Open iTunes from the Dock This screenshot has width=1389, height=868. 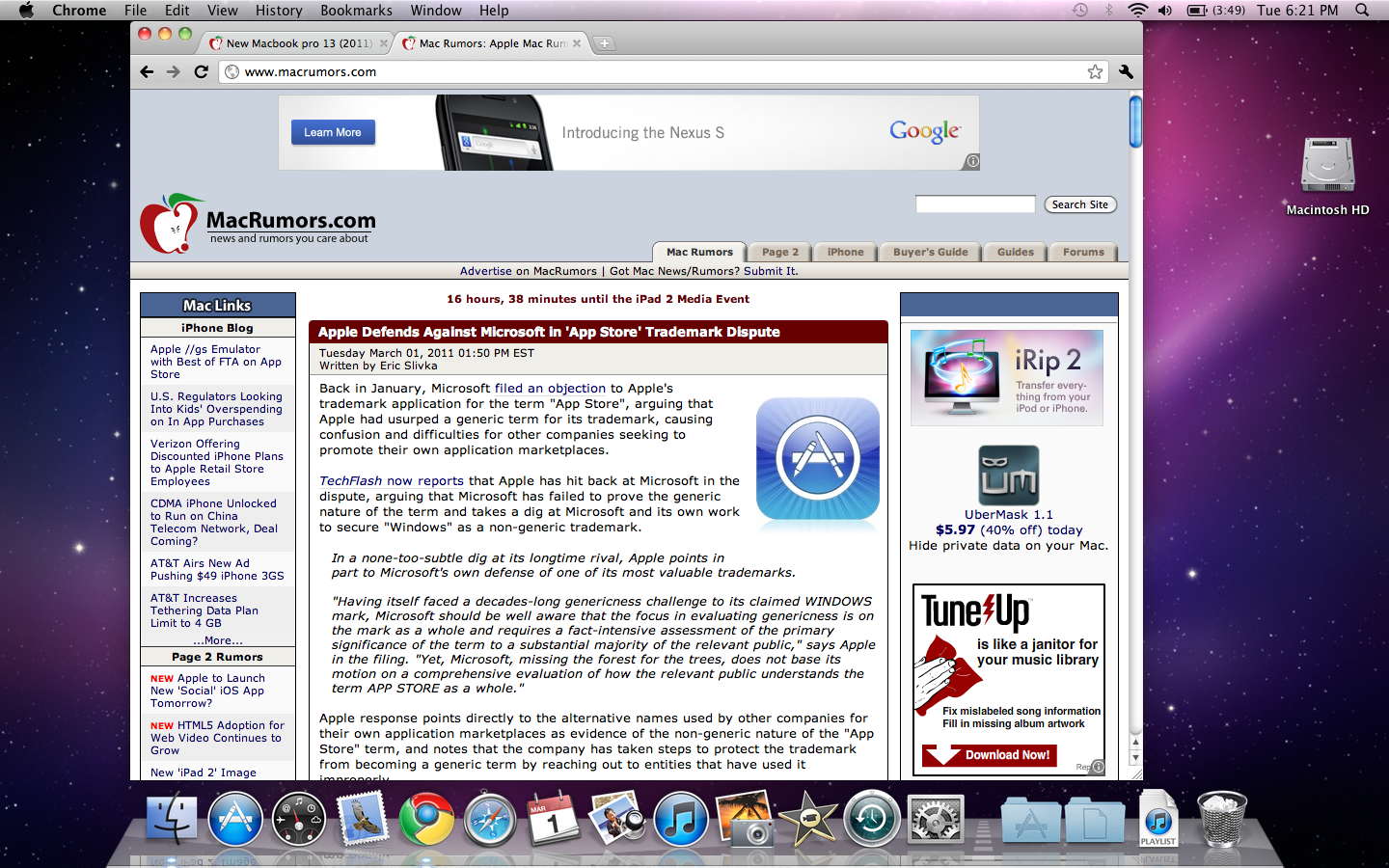click(681, 819)
